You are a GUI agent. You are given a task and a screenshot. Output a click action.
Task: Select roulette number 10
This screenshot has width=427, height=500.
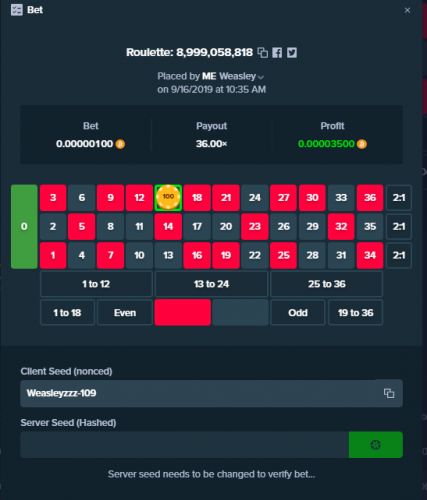pyautogui.click(x=139, y=255)
